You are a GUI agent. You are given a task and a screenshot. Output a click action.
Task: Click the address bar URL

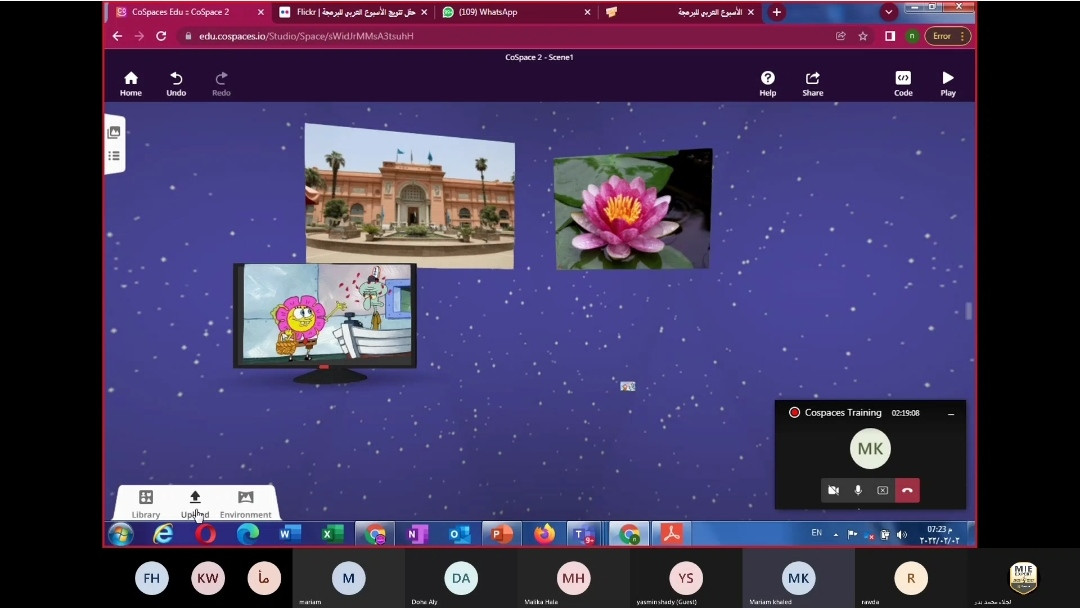[307, 36]
